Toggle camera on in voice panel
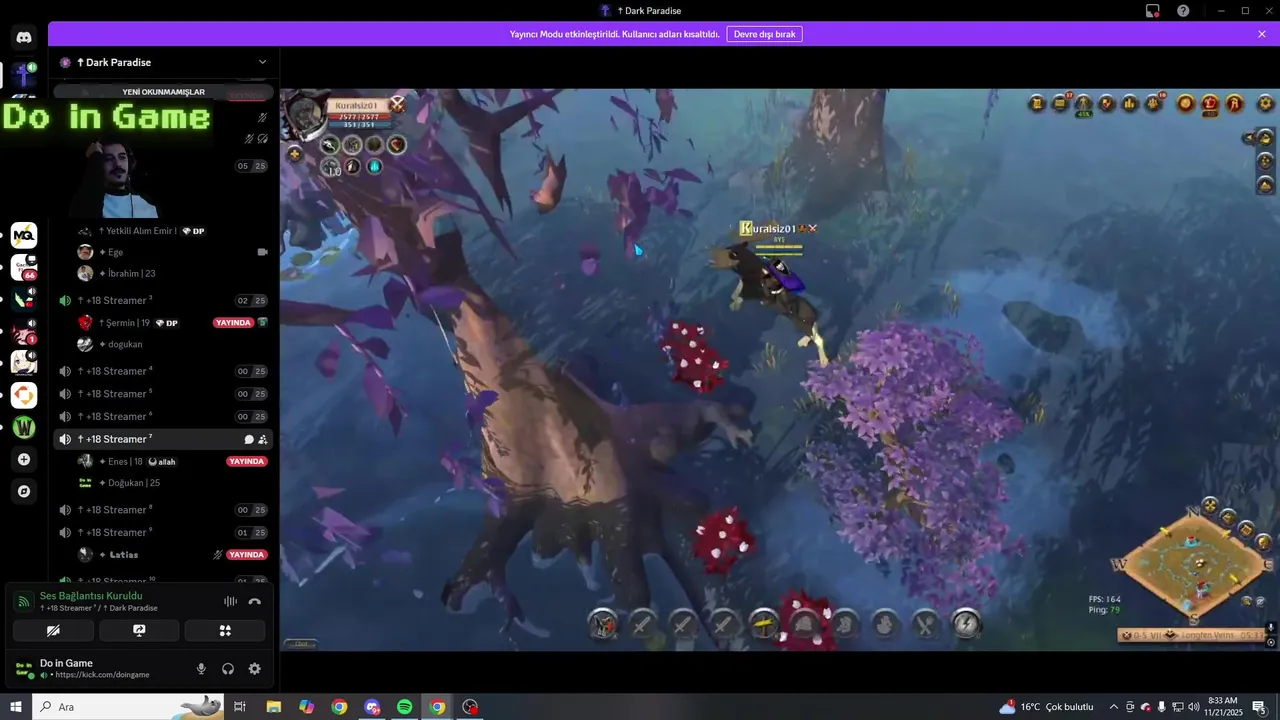 (53, 630)
